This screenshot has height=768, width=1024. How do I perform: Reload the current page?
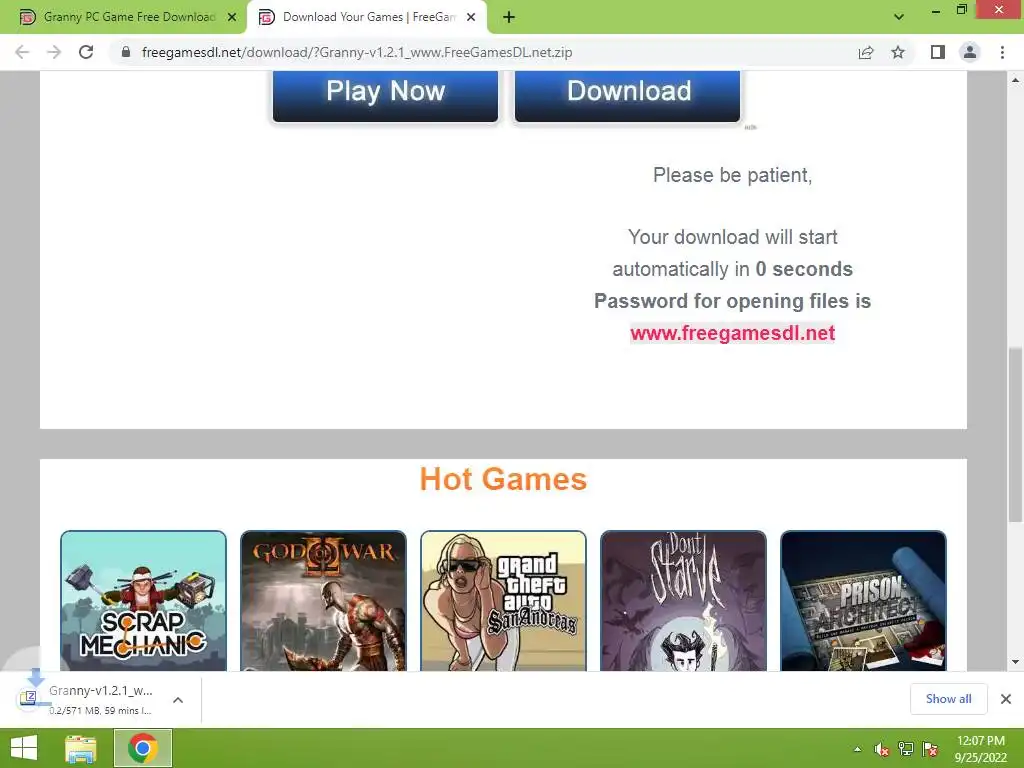click(86, 52)
